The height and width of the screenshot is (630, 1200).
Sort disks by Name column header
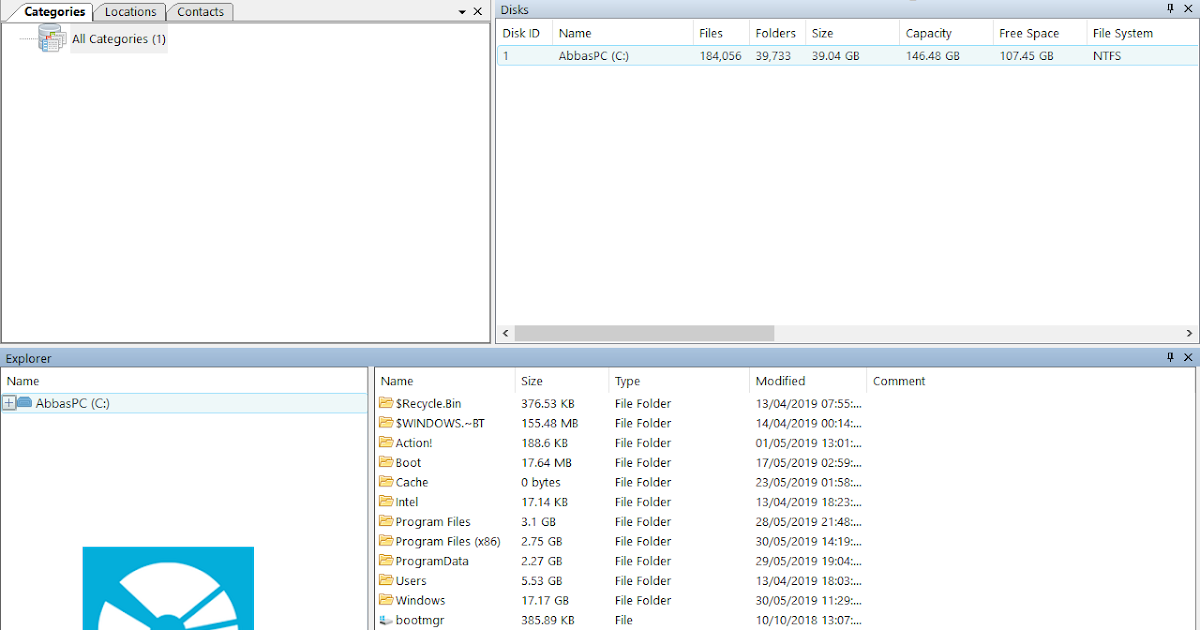(622, 33)
